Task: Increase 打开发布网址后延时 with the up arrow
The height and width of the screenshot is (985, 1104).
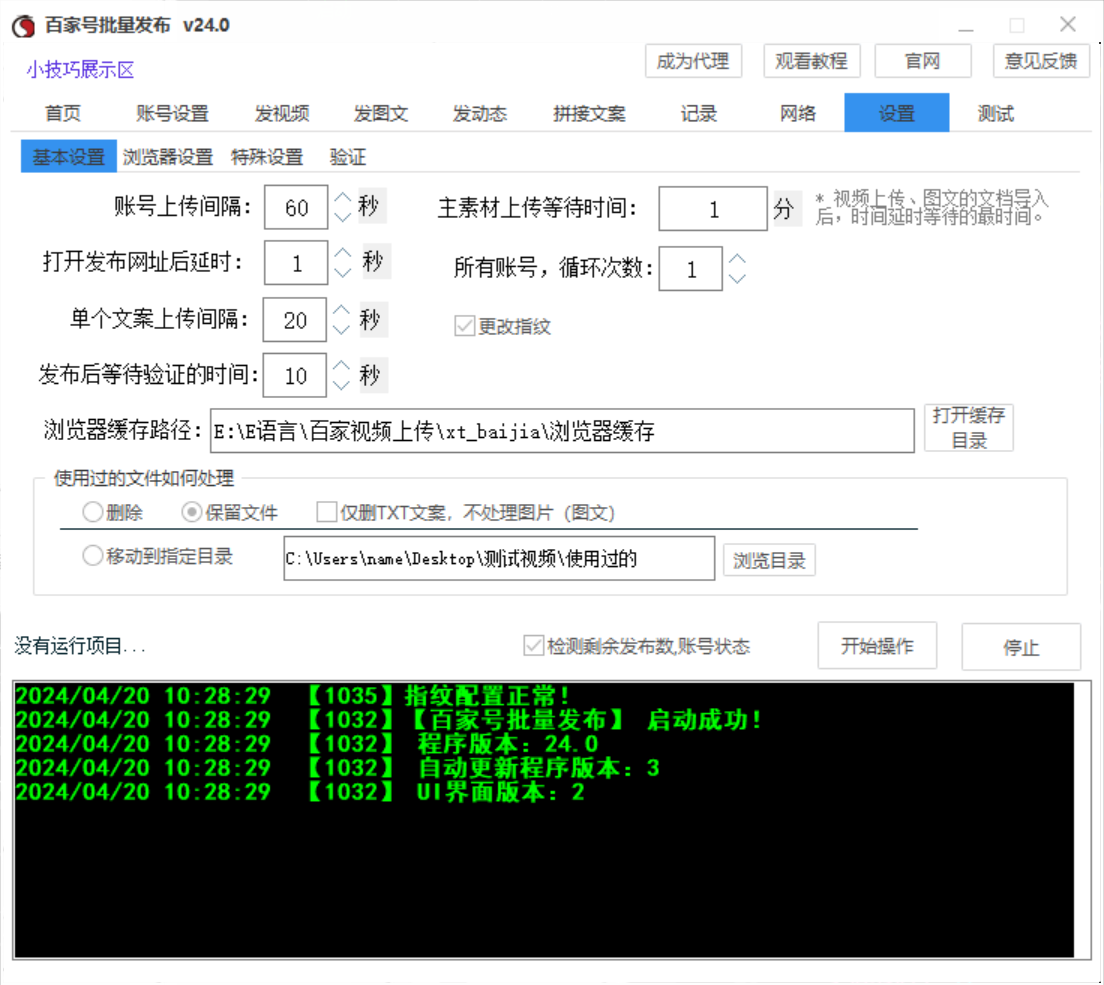Action: (342, 253)
